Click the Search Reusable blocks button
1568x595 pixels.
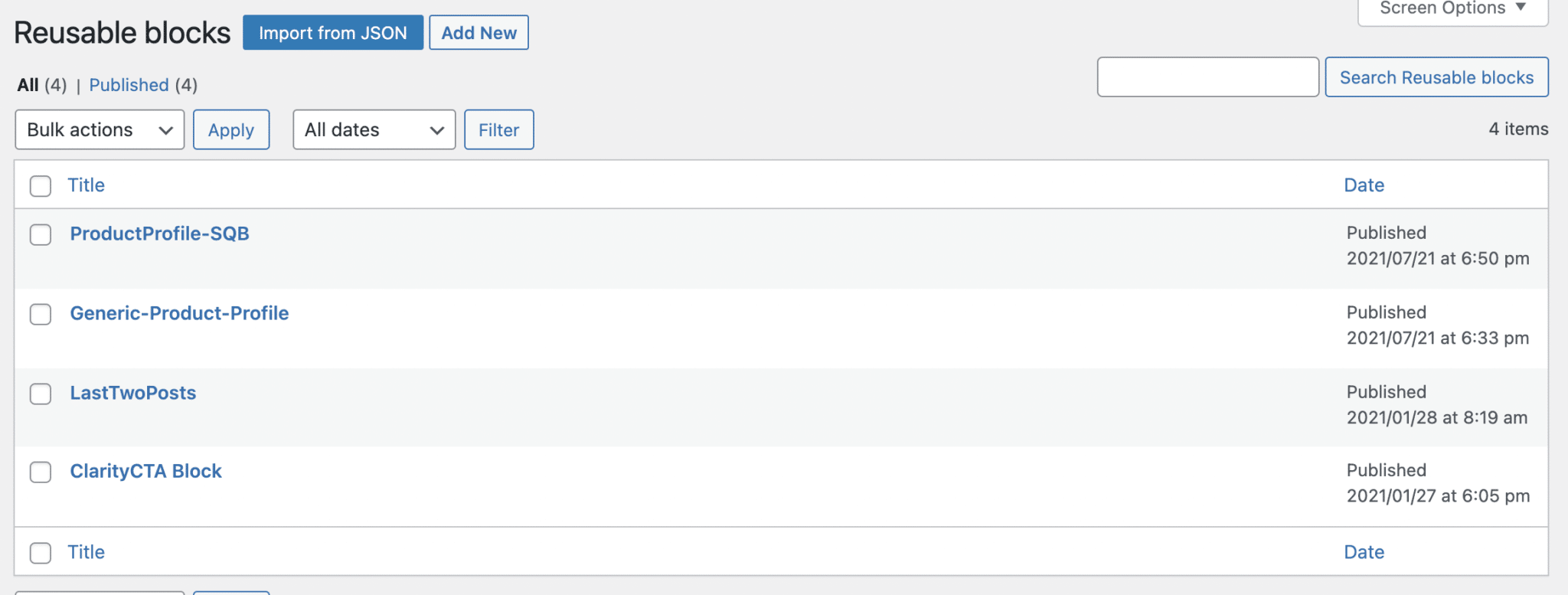[x=1436, y=77]
